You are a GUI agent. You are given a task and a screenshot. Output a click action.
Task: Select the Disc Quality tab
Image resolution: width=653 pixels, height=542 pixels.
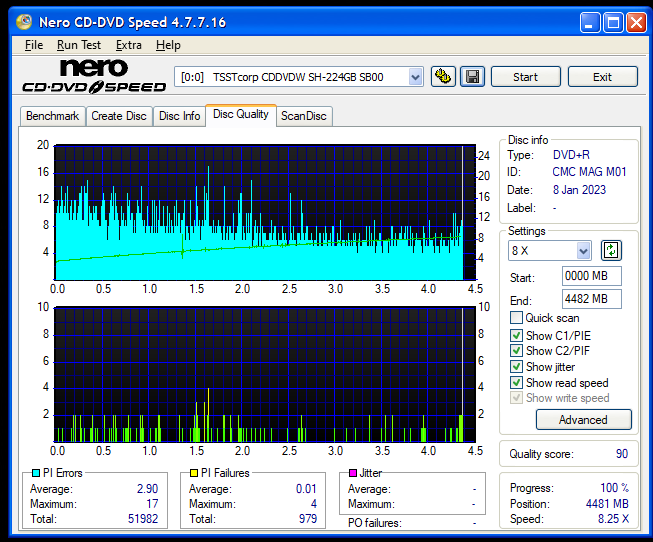click(241, 115)
